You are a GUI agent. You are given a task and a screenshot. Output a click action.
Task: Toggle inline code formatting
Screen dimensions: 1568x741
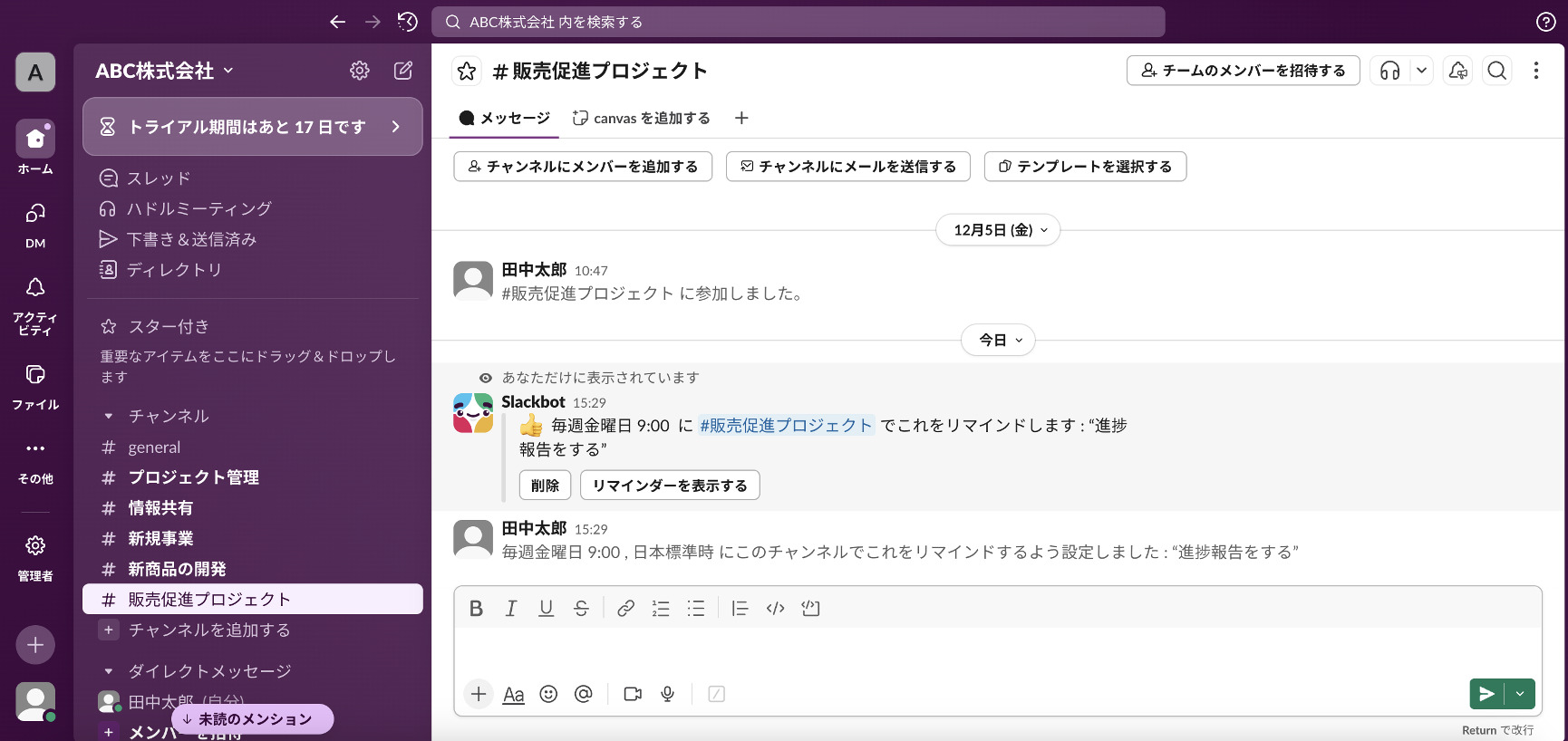click(775, 609)
